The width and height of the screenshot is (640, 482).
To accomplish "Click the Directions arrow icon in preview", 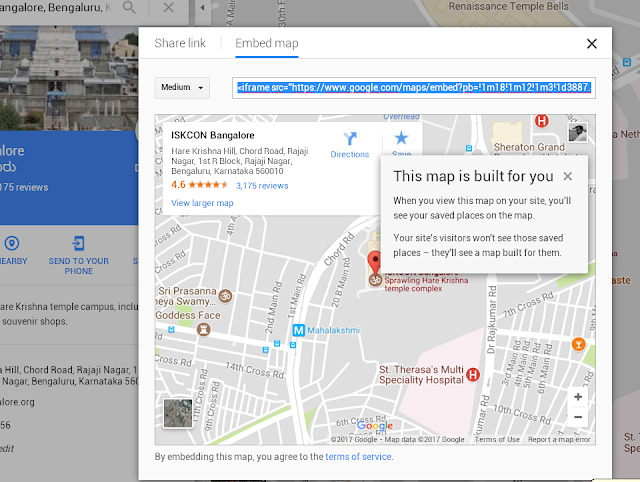I will pos(350,139).
